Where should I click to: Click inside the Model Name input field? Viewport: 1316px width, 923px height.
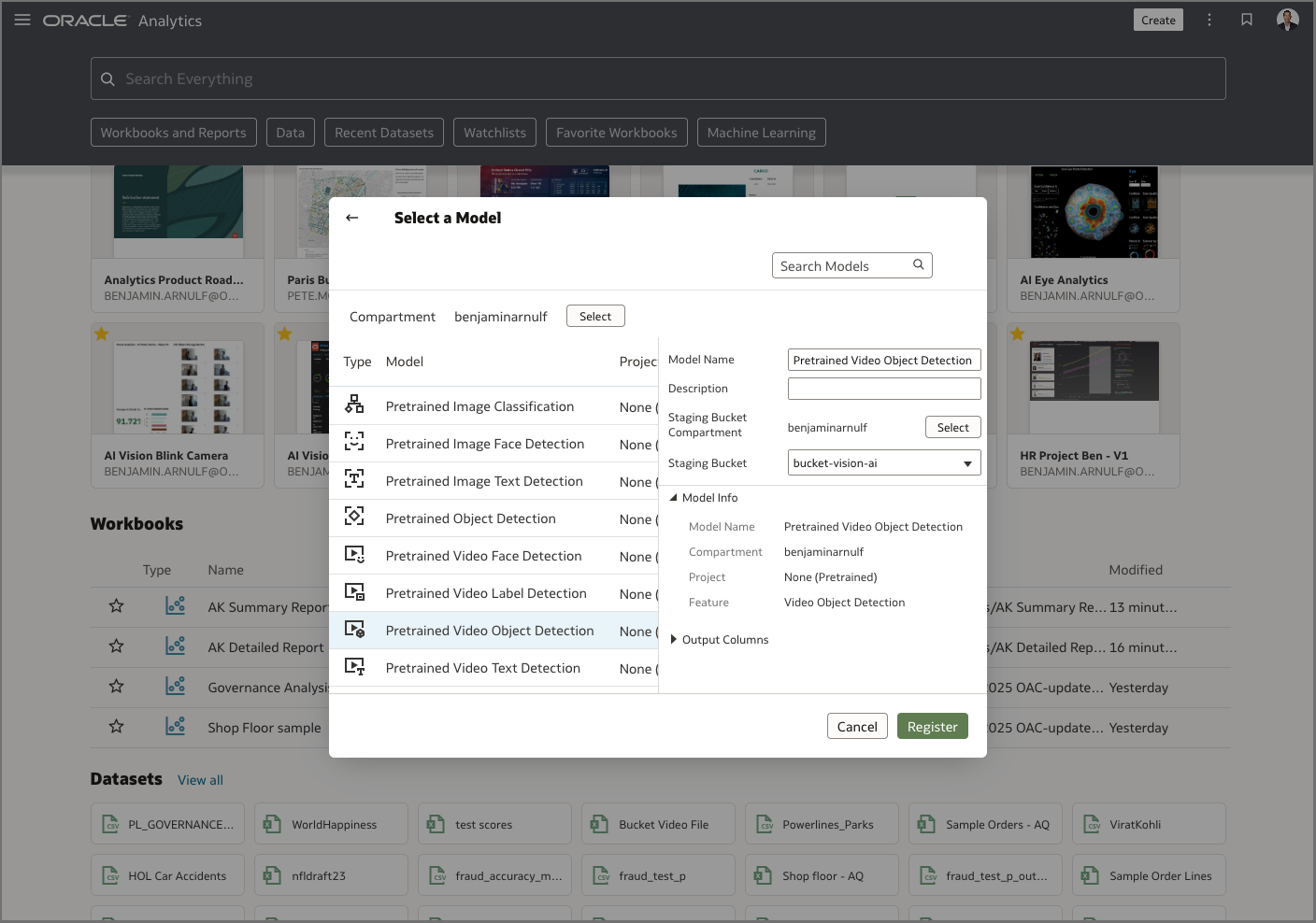[x=883, y=360]
